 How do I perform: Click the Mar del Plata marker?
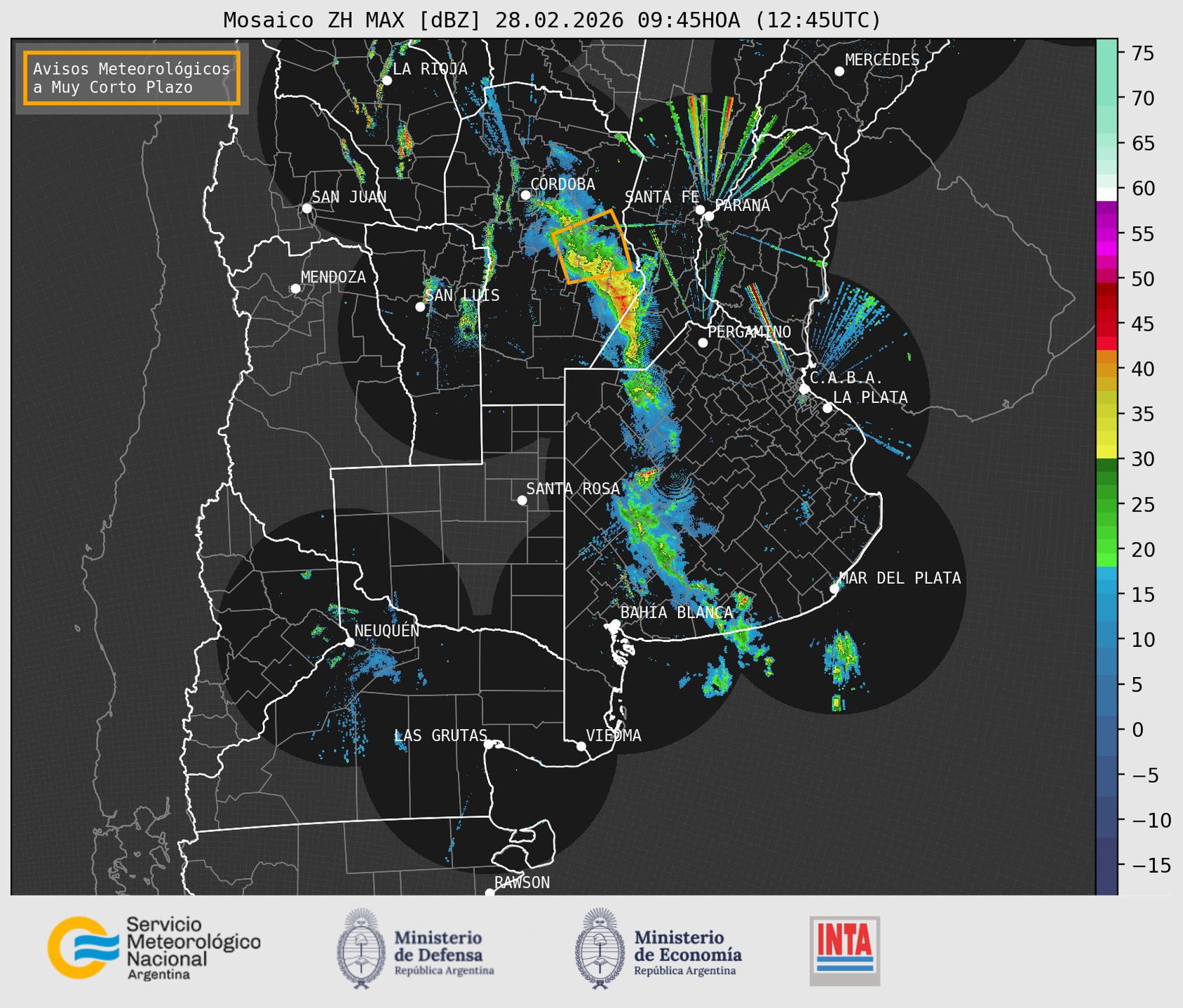834,589
